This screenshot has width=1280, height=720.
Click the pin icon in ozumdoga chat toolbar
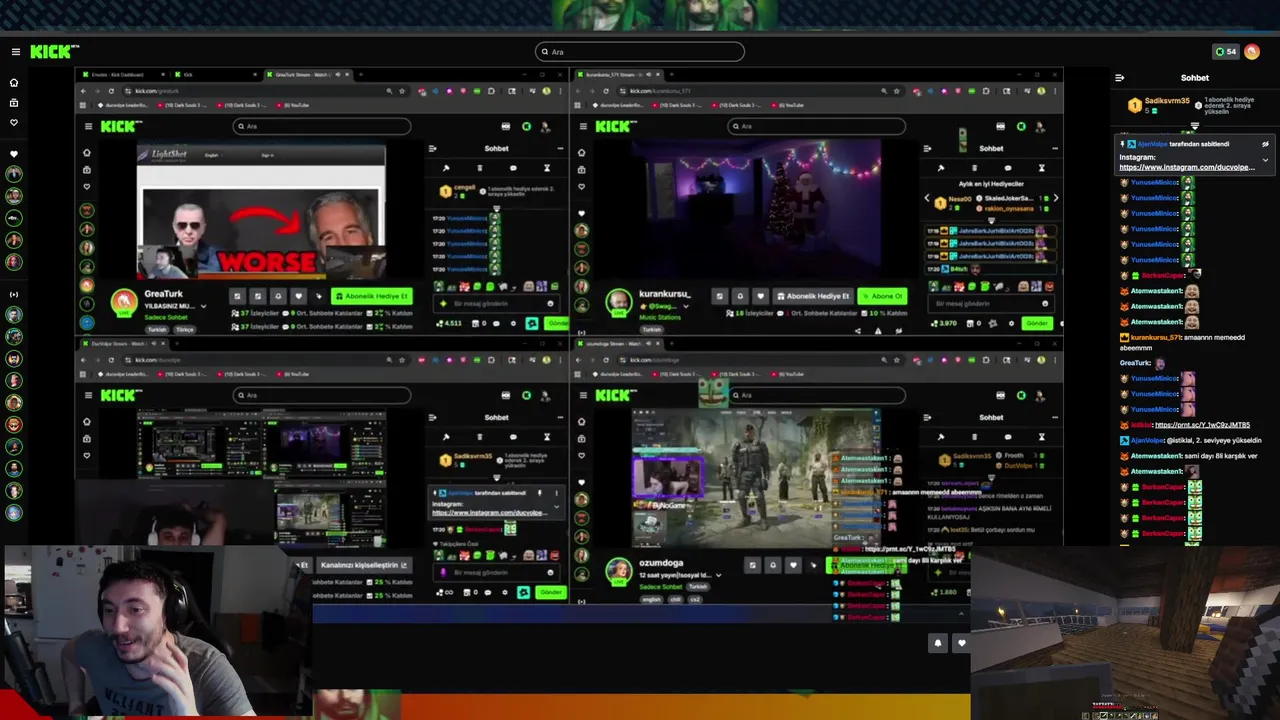[940, 437]
